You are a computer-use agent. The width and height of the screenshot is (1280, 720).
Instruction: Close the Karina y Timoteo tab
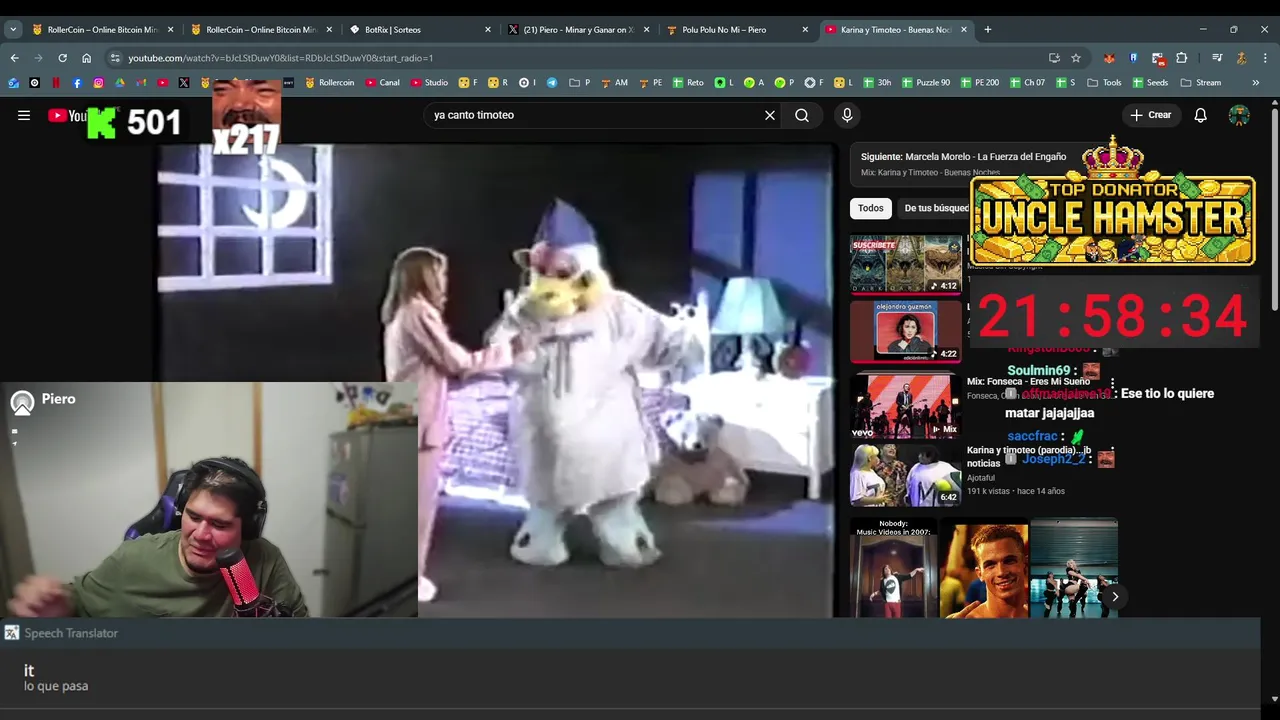964,30
